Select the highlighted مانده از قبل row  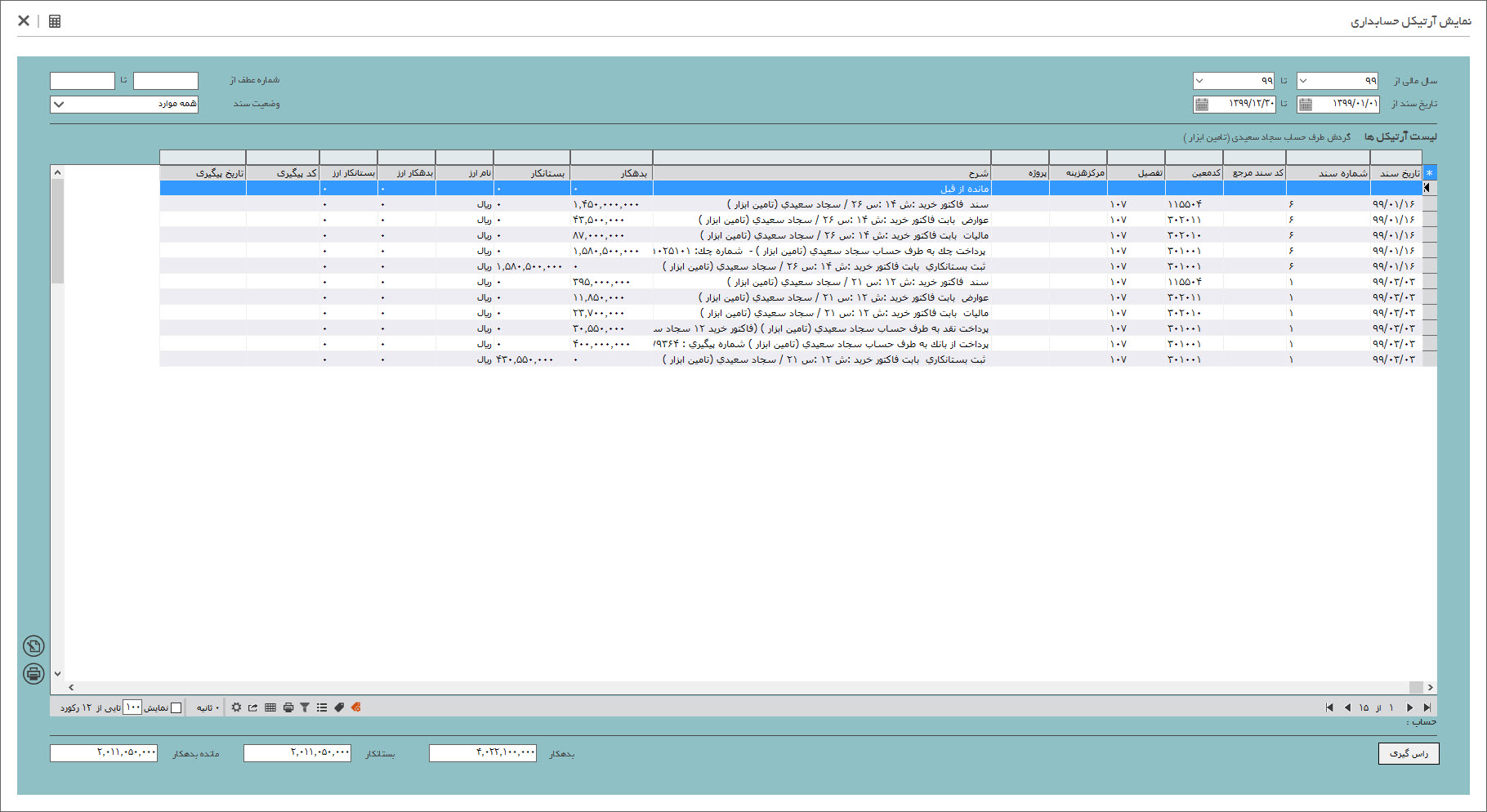[x=791, y=189]
